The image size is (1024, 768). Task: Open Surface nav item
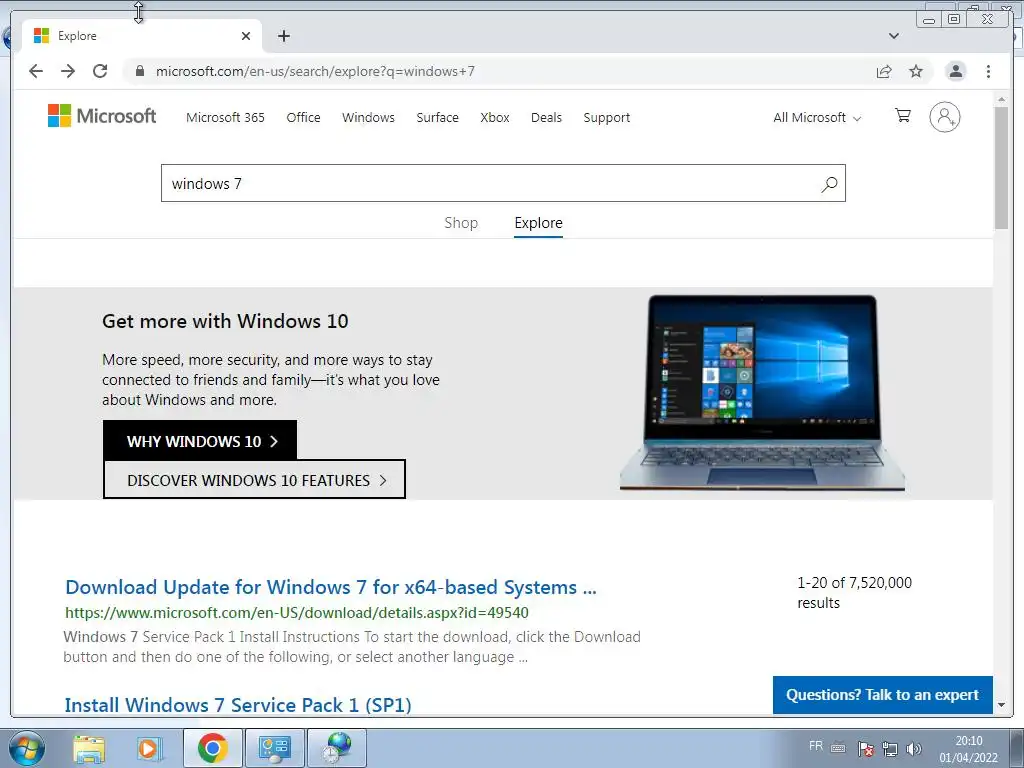(438, 118)
